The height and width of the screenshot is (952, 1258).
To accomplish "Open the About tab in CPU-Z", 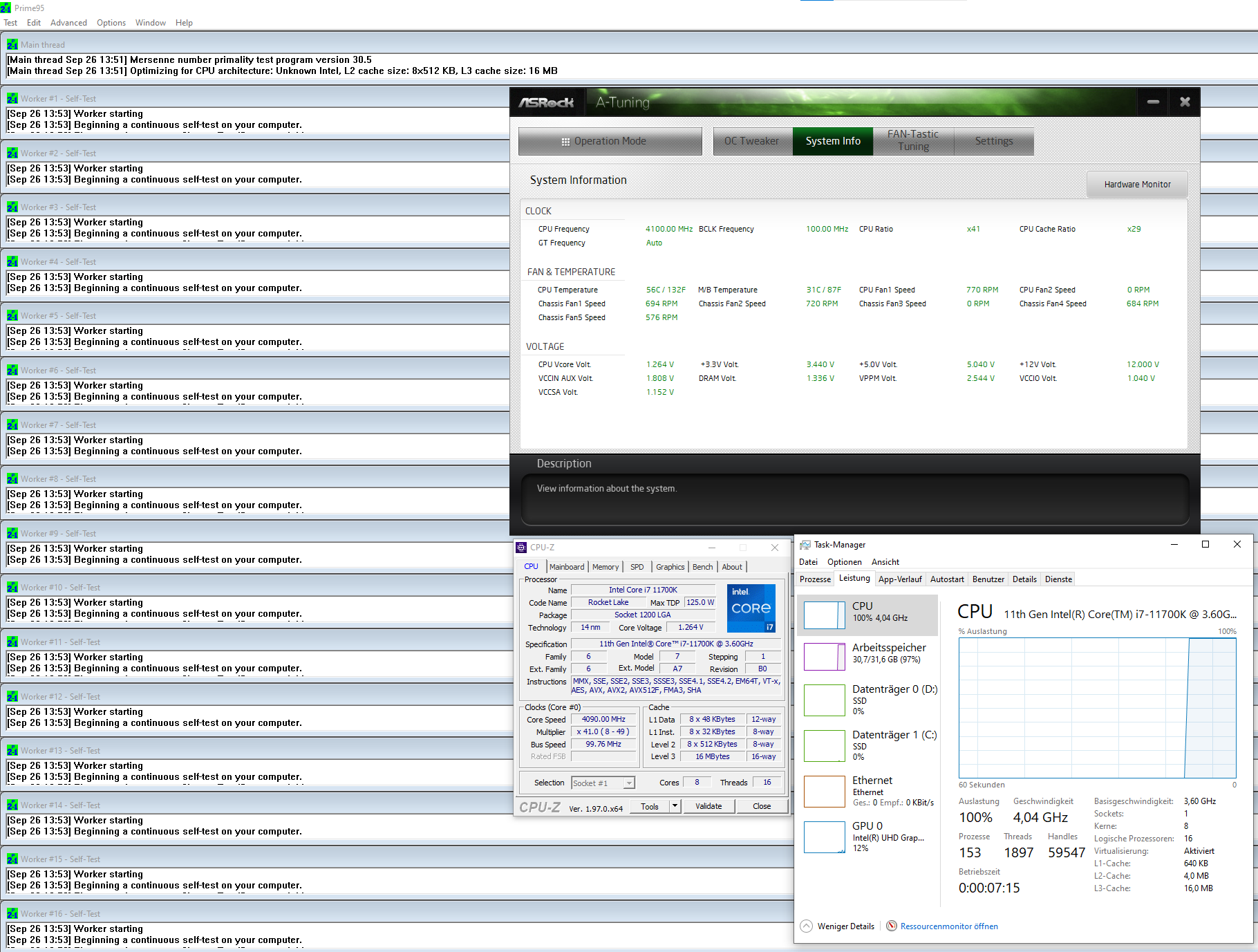I will (732, 567).
